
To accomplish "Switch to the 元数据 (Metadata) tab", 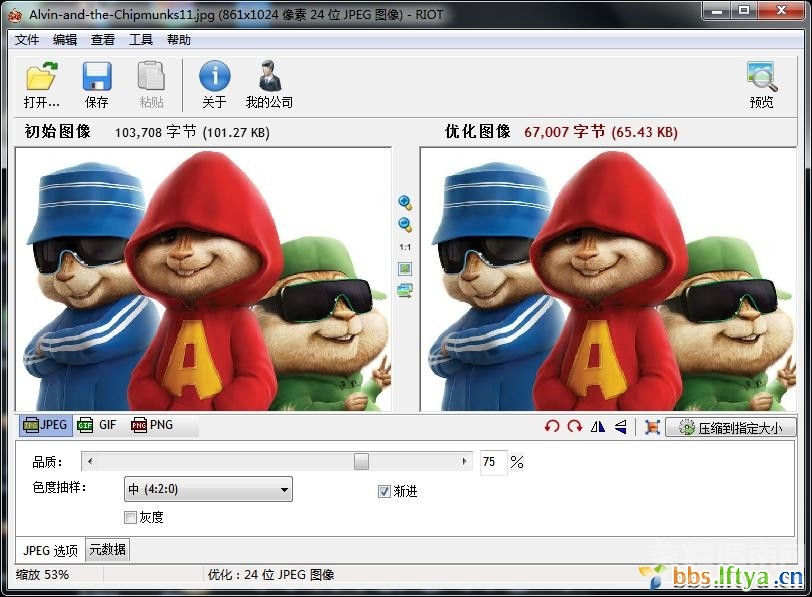I will [108, 550].
